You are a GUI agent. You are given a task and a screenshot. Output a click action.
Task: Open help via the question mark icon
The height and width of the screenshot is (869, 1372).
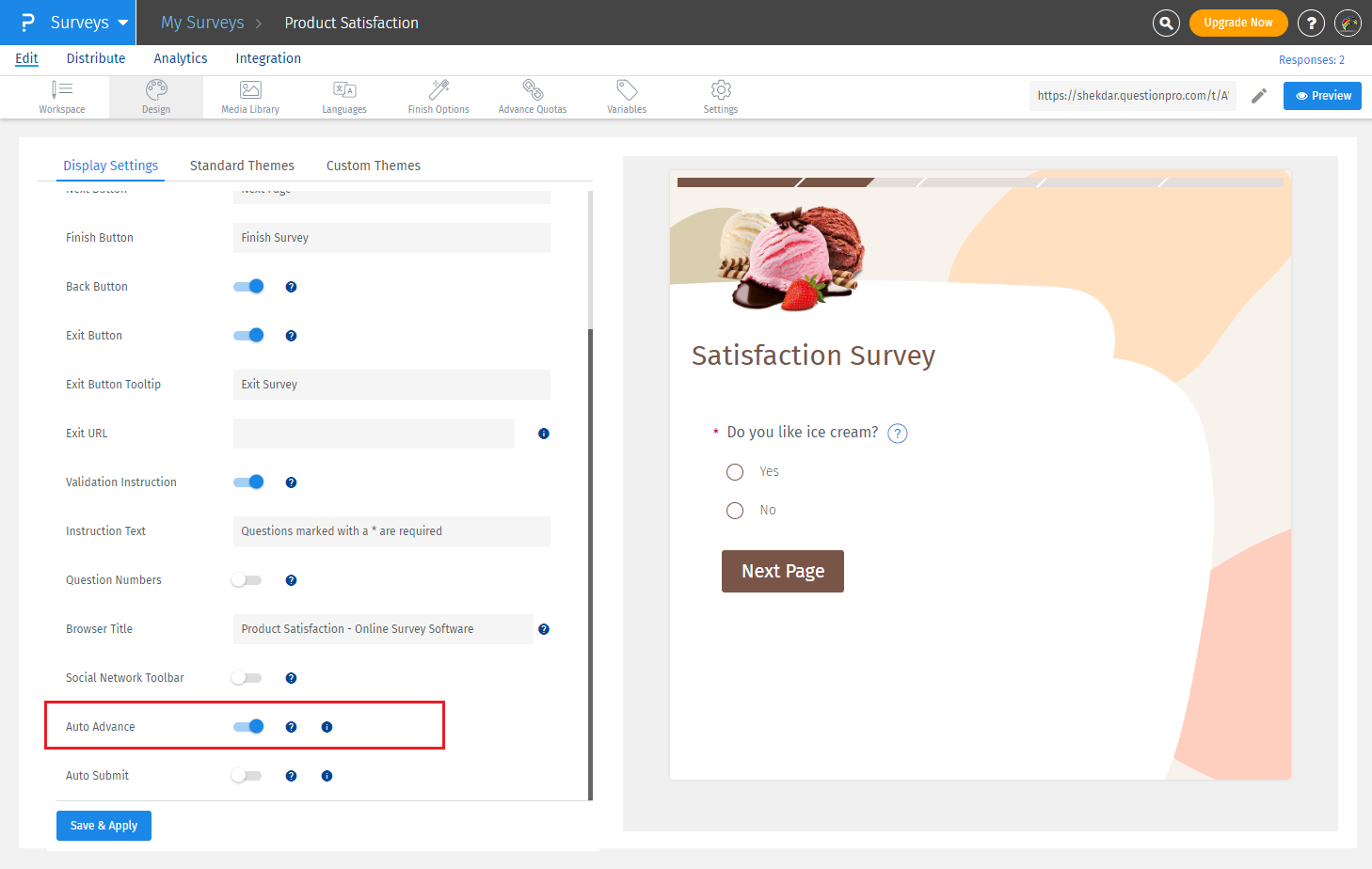pos(1311,23)
